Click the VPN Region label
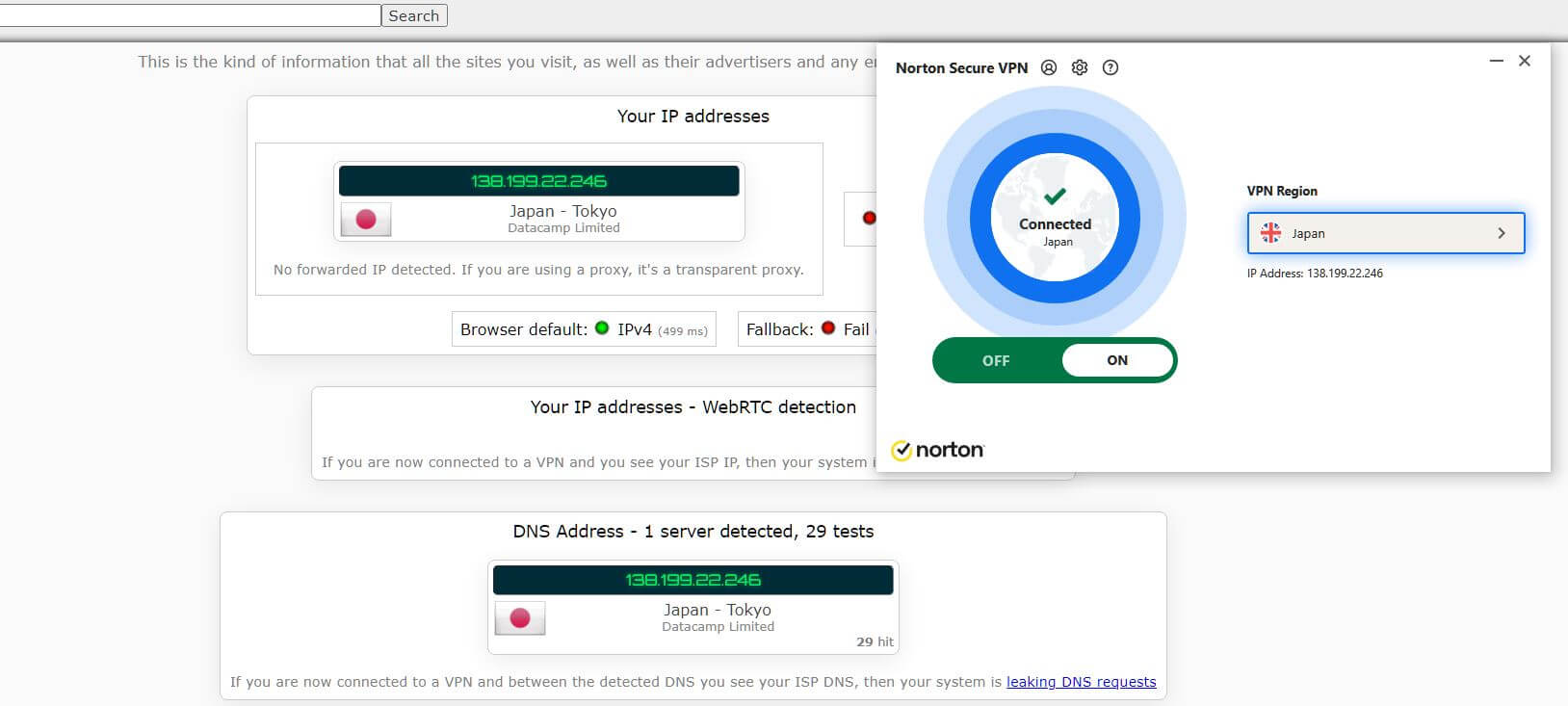 click(x=1282, y=191)
